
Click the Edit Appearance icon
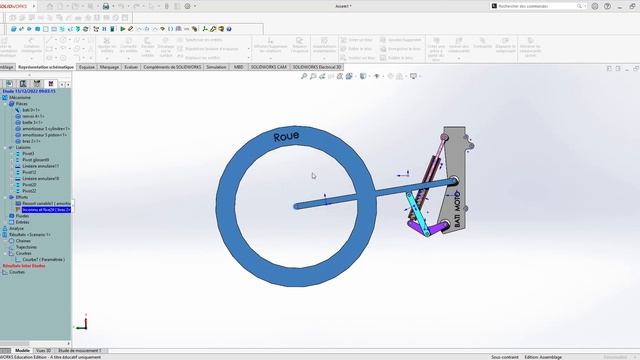pyautogui.click(x=390, y=76)
